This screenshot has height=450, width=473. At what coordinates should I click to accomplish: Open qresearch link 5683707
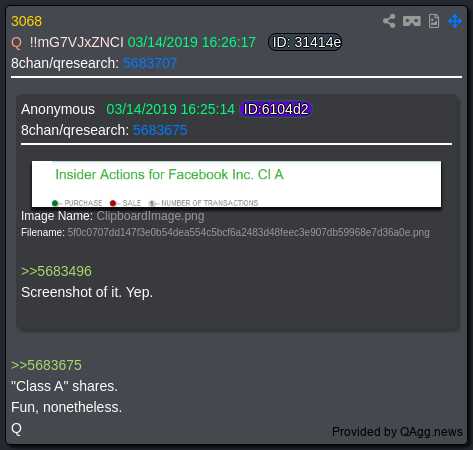point(150,63)
